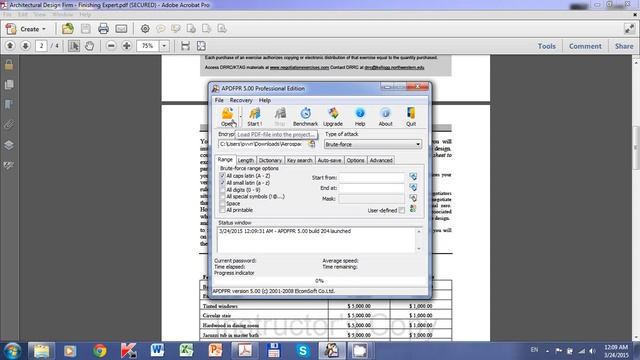Open Chrome from the taskbar
Screen dimensions: 640x360
99,351
